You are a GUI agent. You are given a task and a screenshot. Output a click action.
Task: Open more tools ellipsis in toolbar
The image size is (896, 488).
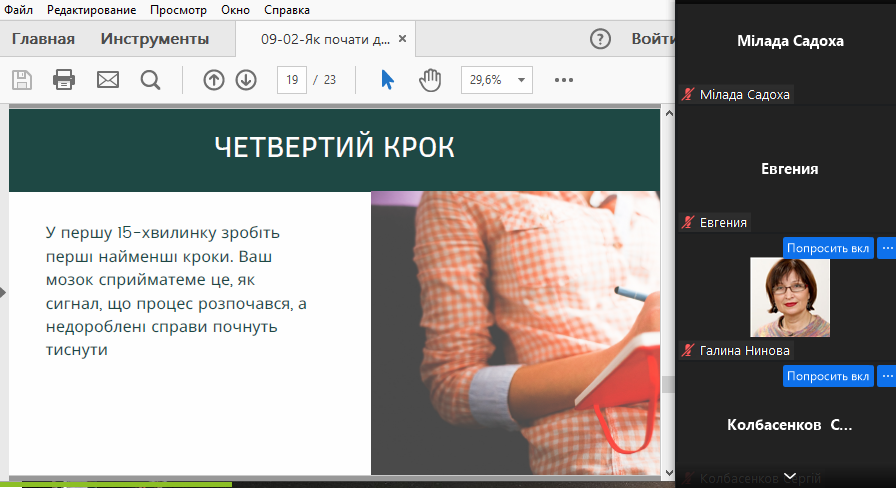pyautogui.click(x=564, y=80)
